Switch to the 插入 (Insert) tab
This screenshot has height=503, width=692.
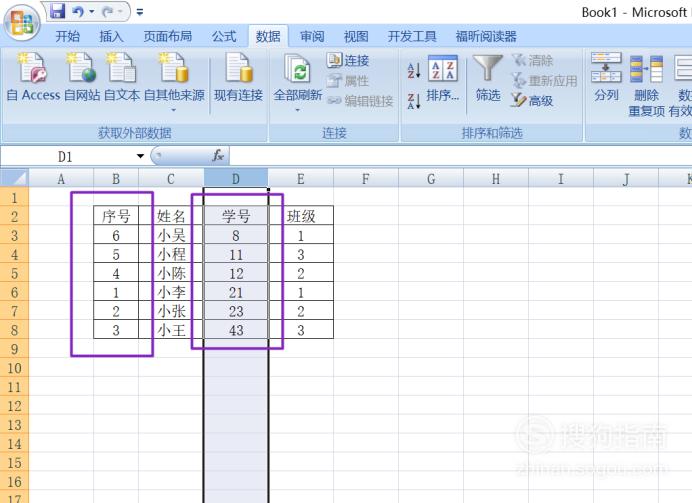point(111,36)
